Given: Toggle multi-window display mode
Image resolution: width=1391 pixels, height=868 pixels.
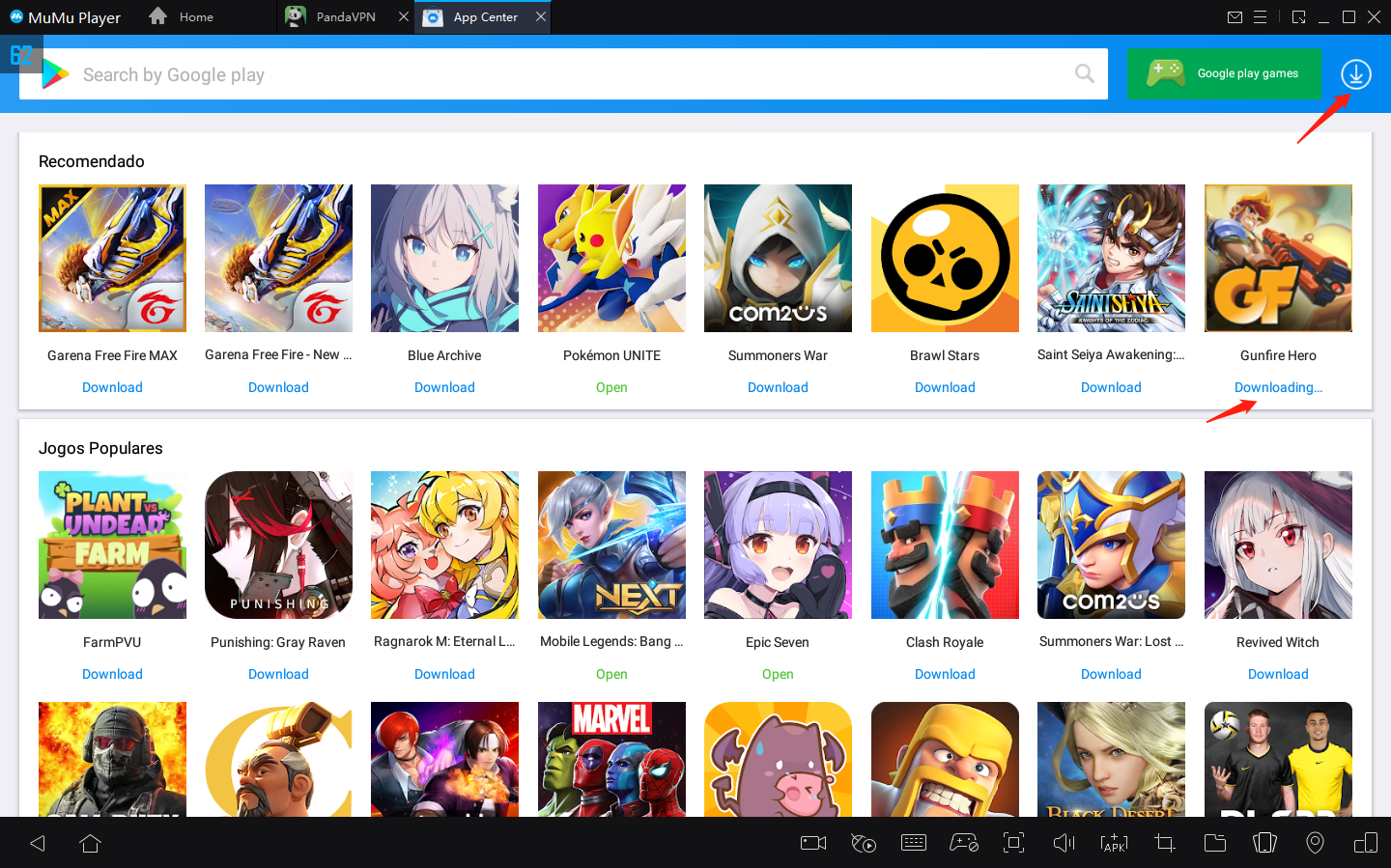Looking at the screenshot, I should 1365,842.
